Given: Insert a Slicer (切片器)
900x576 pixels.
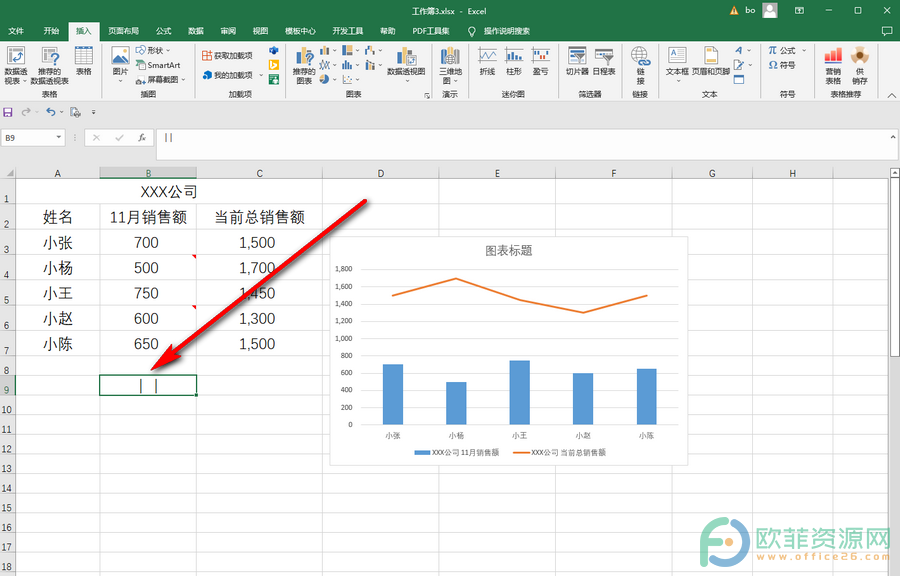Looking at the screenshot, I should pyautogui.click(x=577, y=61).
